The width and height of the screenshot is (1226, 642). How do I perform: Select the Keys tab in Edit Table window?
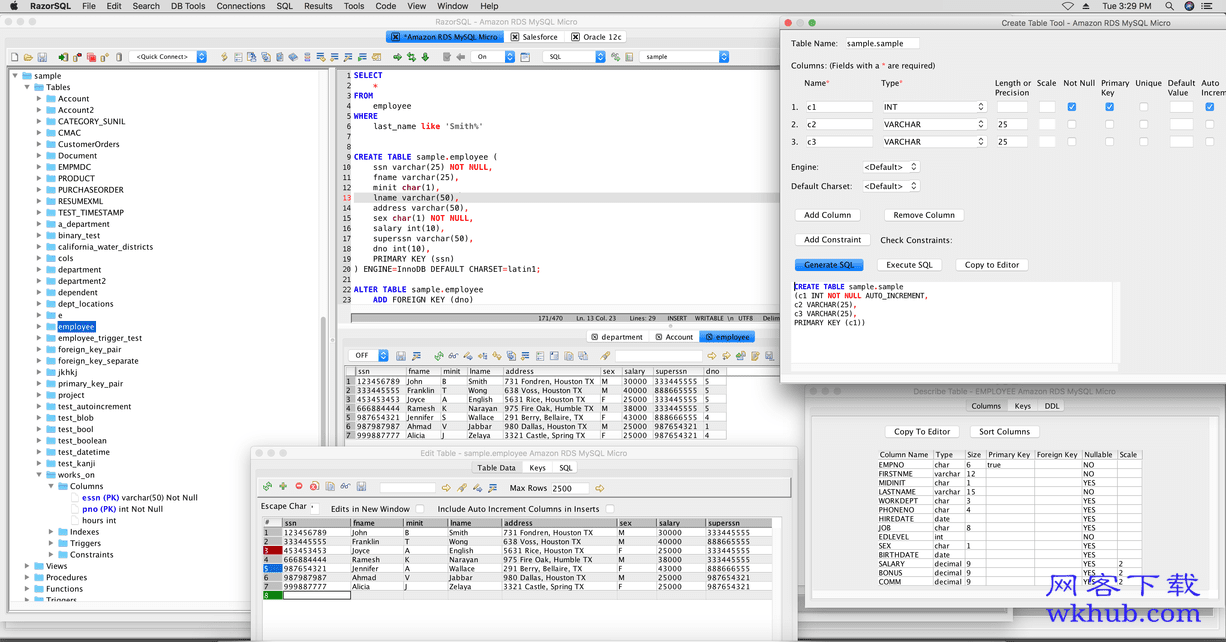538,468
